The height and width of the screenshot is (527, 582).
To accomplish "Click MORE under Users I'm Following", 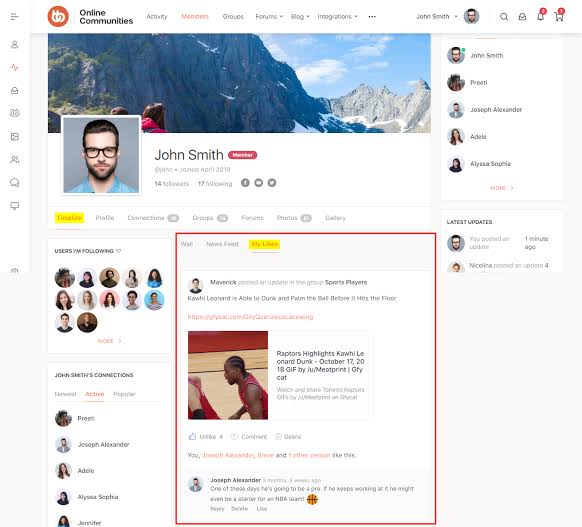I will point(109,341).
